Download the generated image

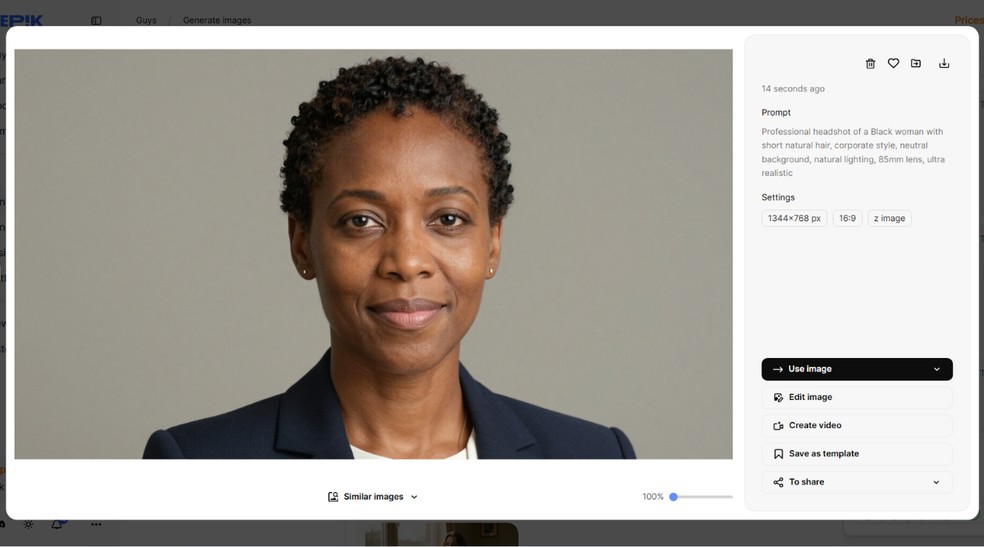[x=944, y=63]
